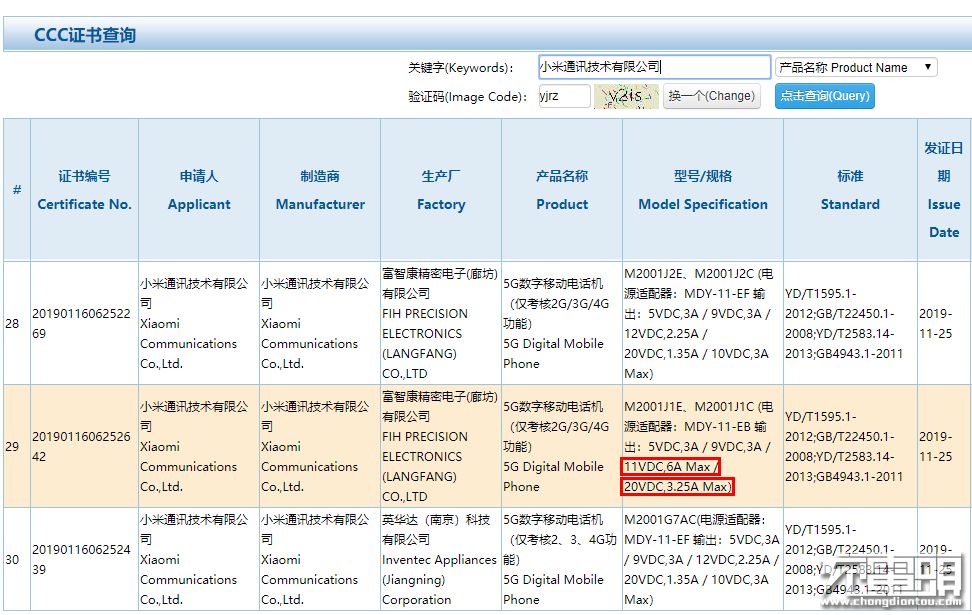Click the Issue Date column header
The height and width of the screenshot is (615, 972).
click(x=944, y=190)
